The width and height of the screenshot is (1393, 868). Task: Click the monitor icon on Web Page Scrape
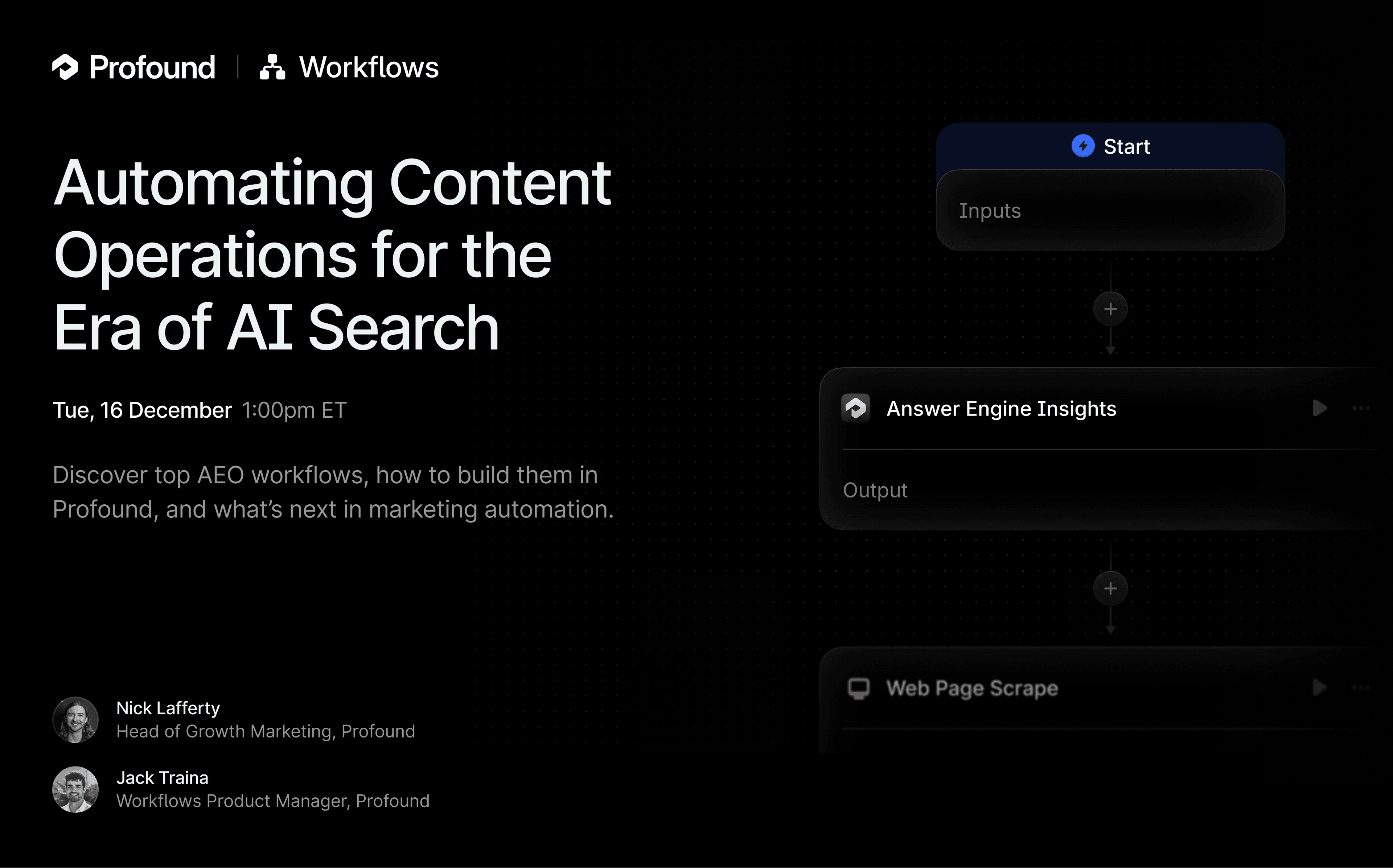(x=860, y=688)
